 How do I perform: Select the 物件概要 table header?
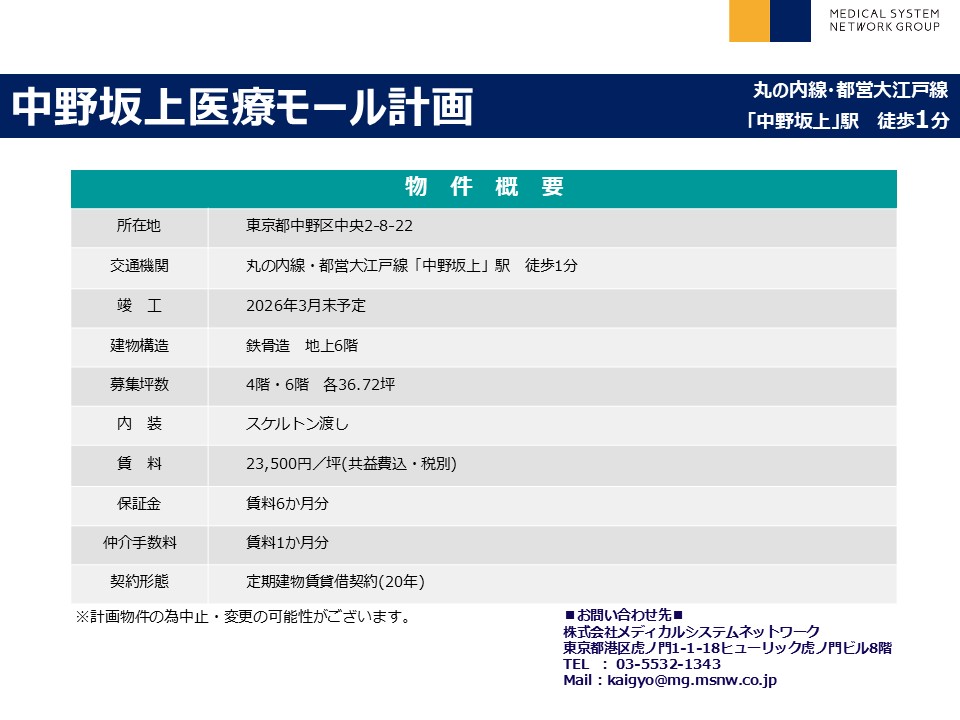click(x=483, y=187)
